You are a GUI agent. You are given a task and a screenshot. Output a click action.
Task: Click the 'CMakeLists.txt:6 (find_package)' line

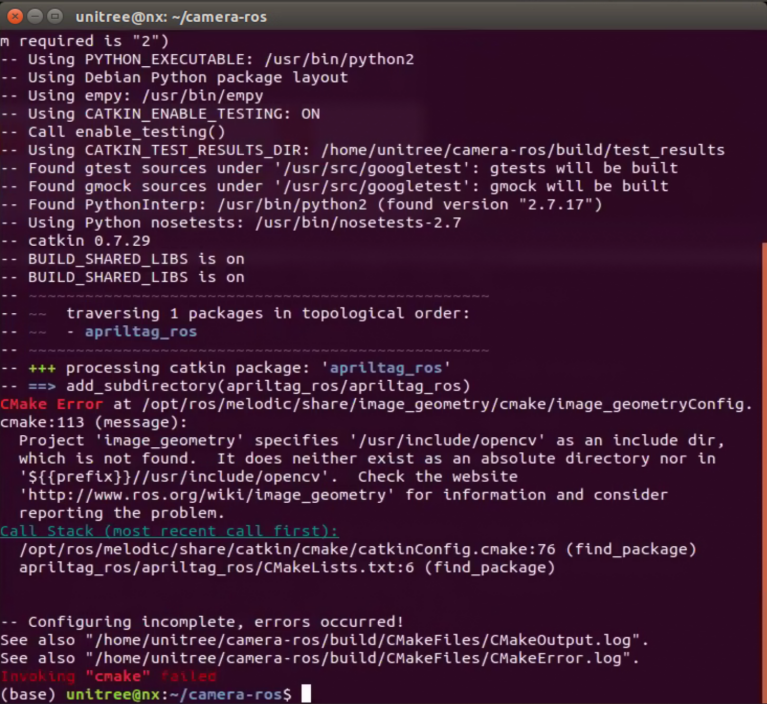pyautogui.click(x=287, y=568)
